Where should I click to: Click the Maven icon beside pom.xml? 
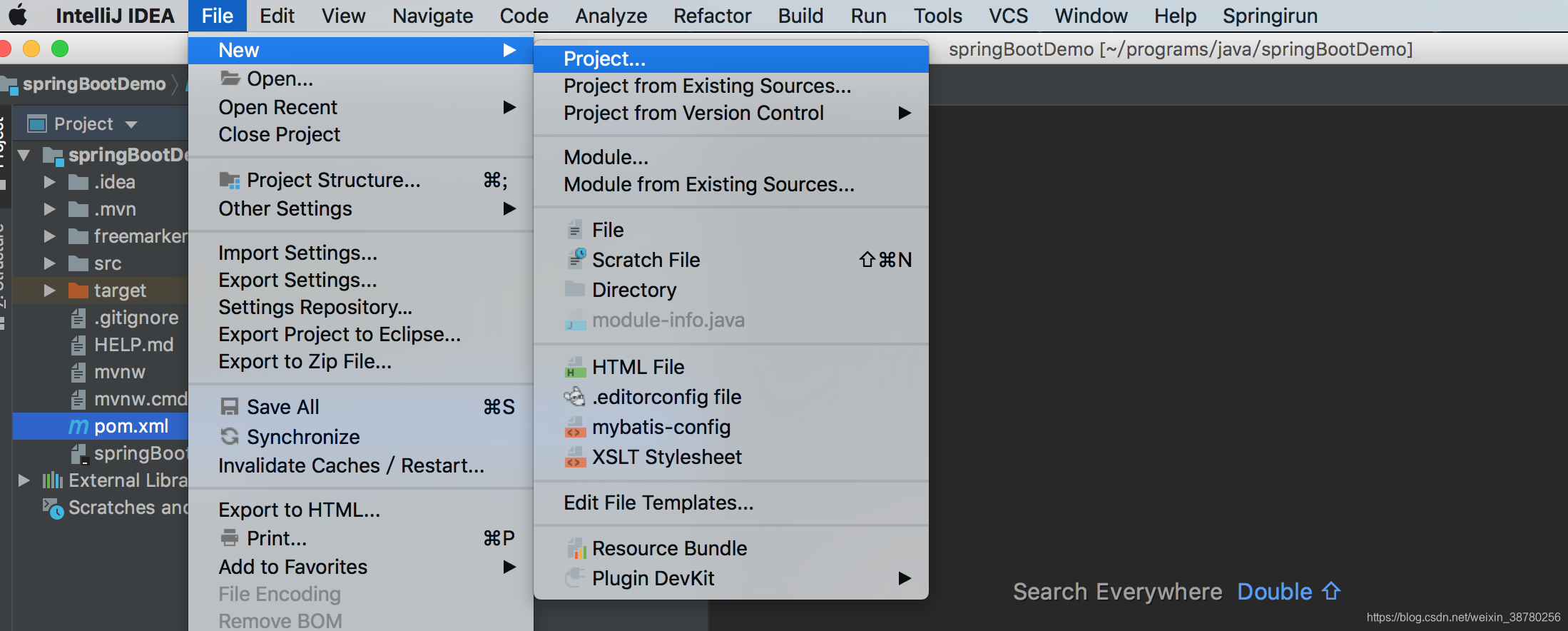click(x=78, y=427)
